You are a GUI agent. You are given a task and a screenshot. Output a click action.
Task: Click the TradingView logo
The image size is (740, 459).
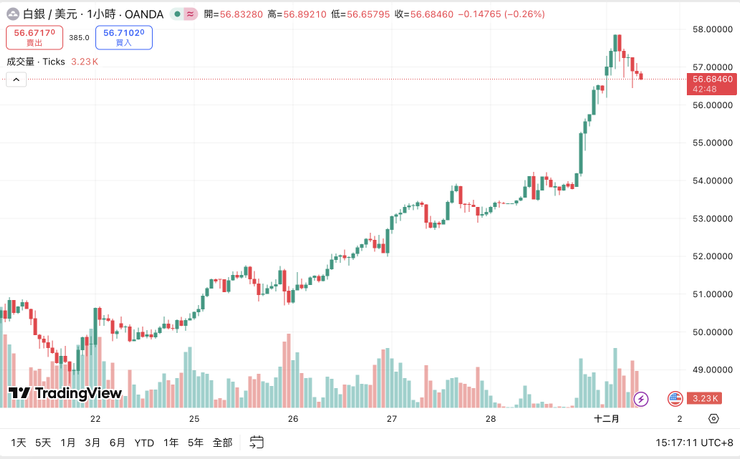[64, 393]
